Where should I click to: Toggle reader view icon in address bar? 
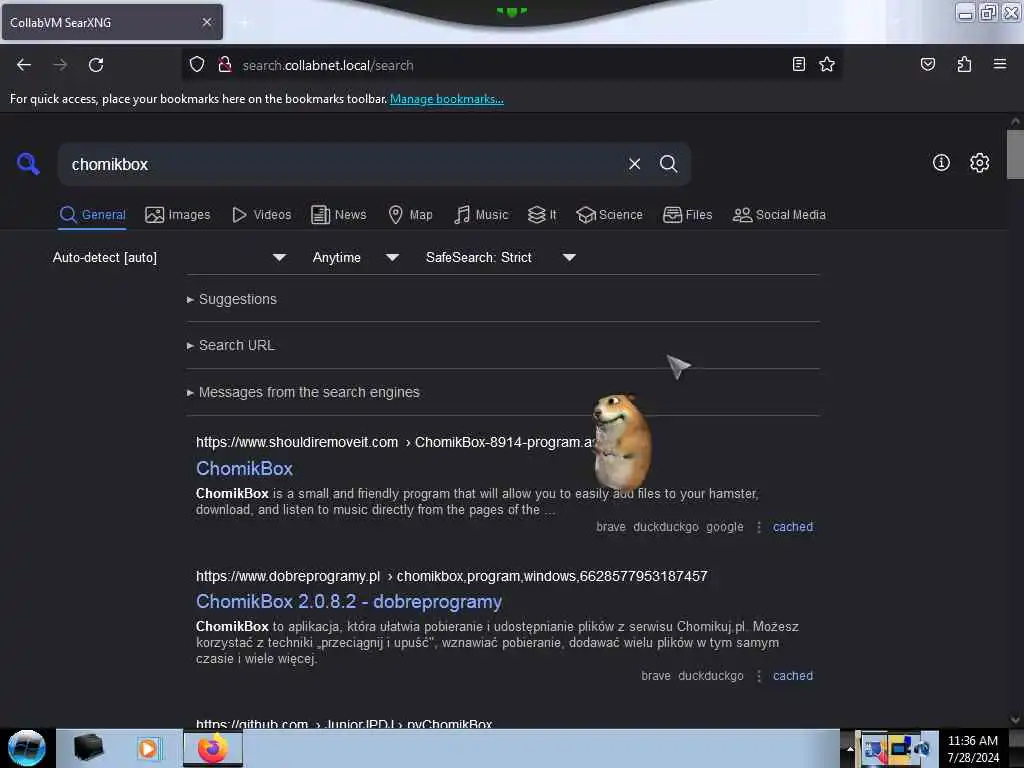point(798,64)
